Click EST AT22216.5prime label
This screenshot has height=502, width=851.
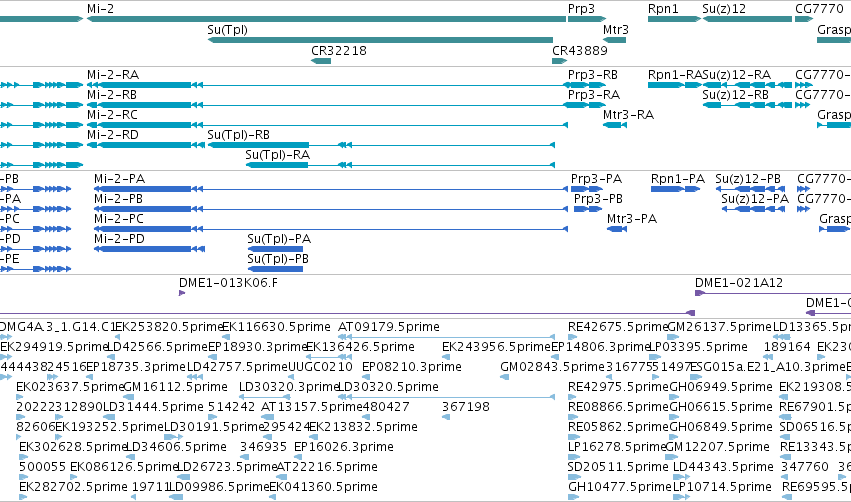coord(327,467)
